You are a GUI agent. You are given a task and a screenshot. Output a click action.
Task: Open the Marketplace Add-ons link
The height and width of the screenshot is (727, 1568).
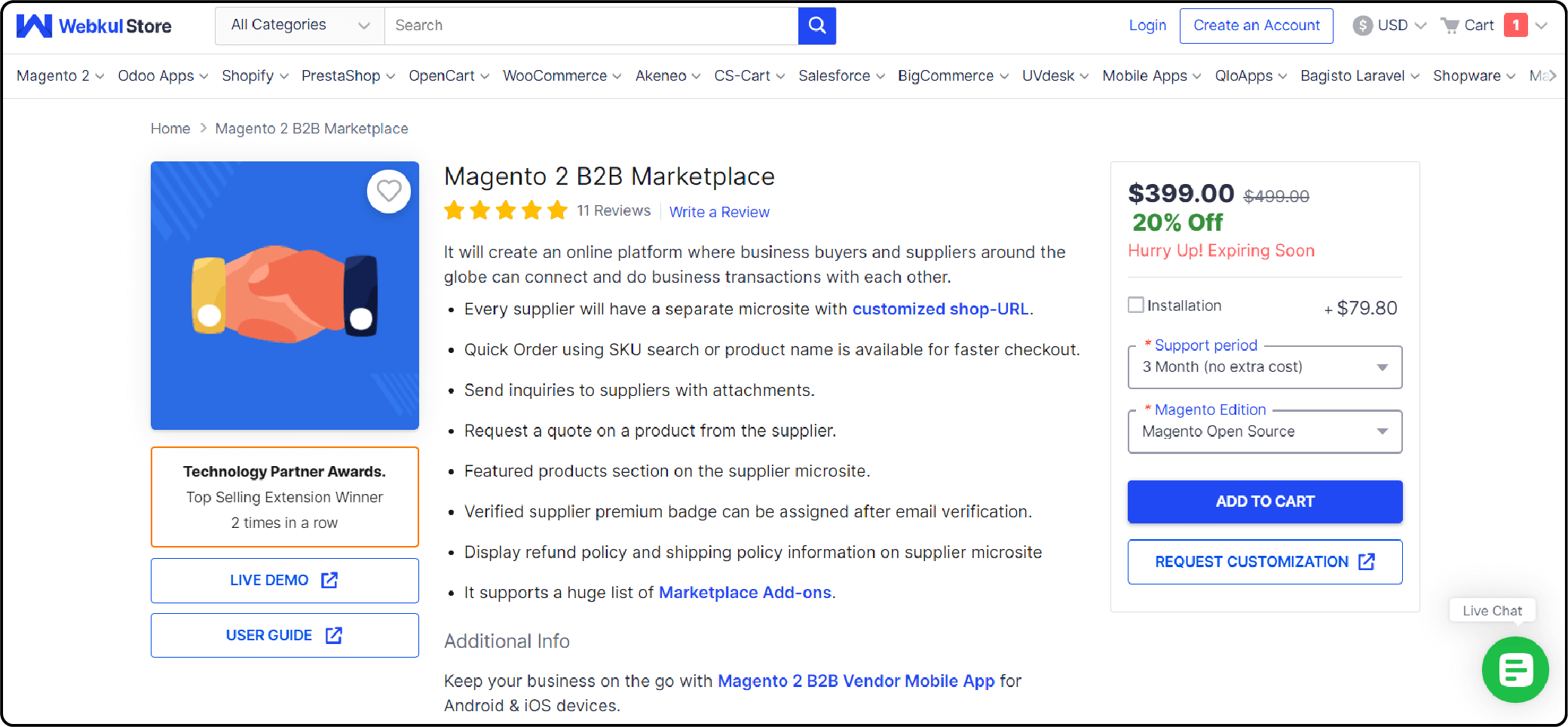[x=745, y=593]
